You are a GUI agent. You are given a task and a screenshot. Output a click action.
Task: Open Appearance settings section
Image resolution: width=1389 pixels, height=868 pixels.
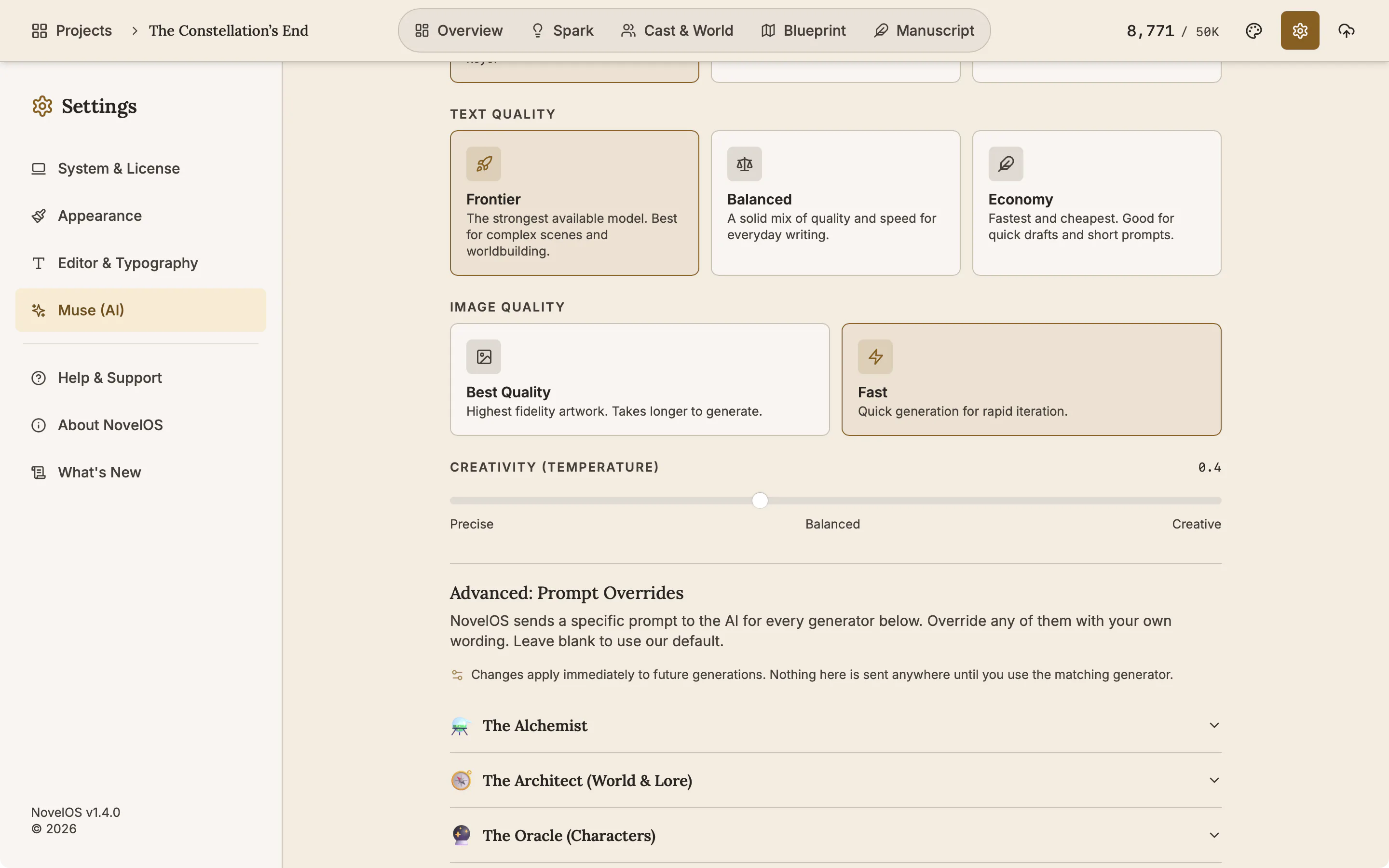[141, 216]
